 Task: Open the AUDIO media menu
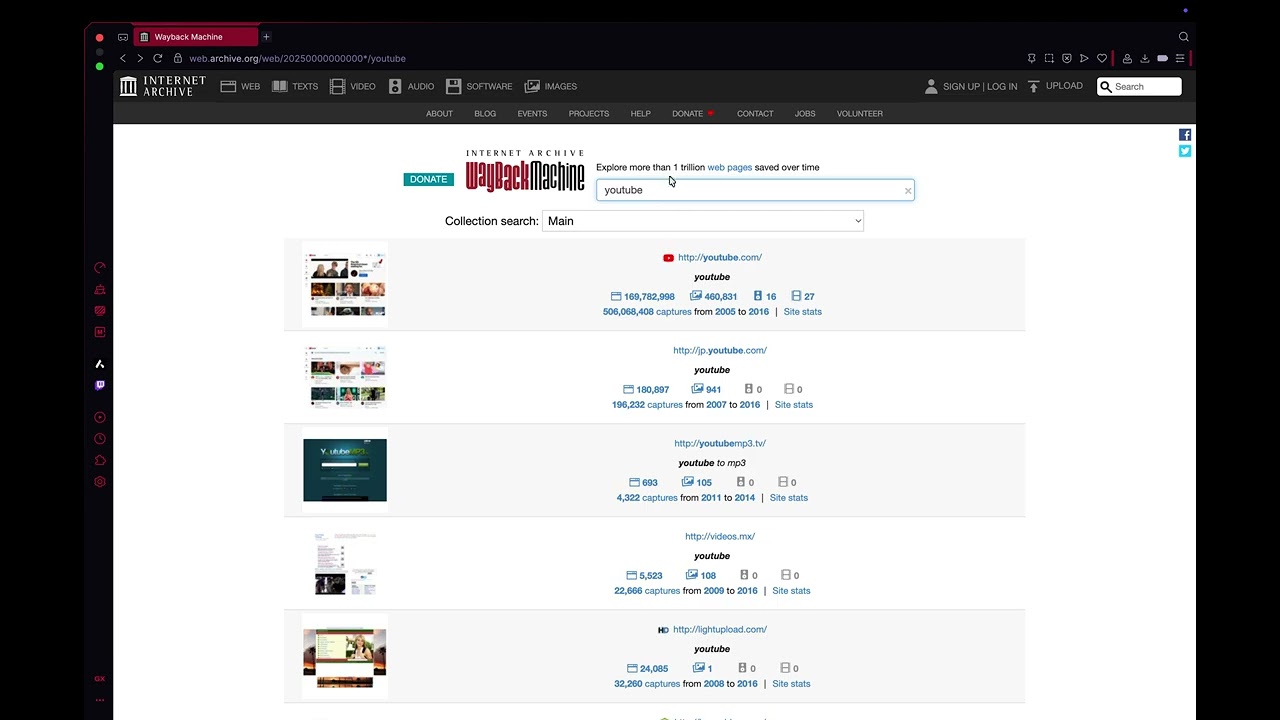point(411,86)
